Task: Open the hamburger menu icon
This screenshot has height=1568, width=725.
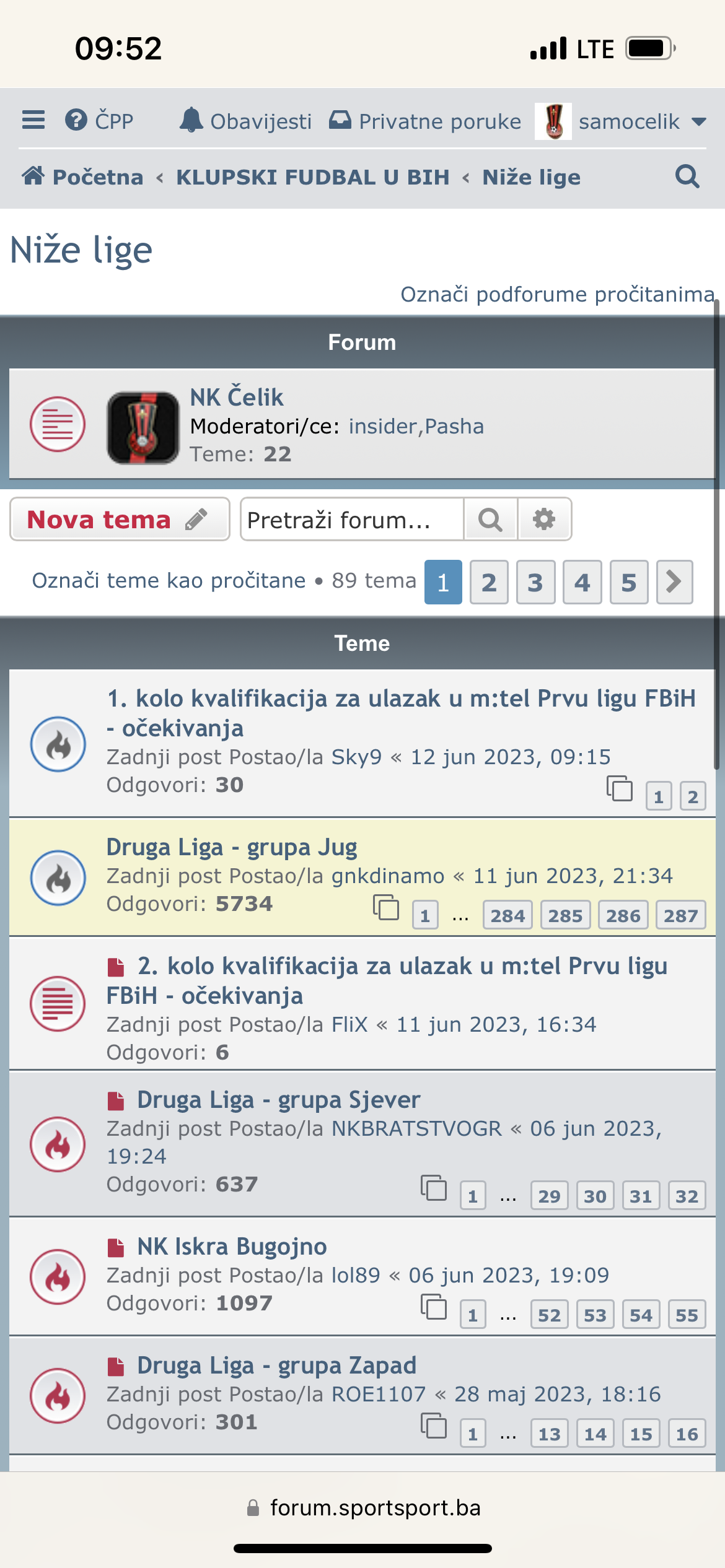Action: [33, 120]
